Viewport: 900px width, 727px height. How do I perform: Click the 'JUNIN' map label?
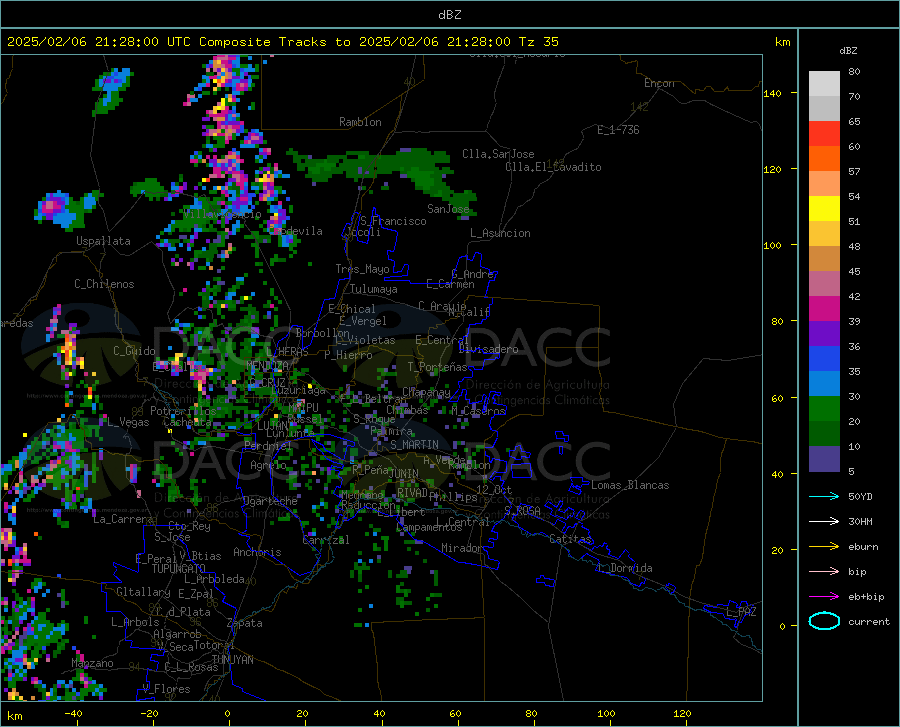coord(404,474)
